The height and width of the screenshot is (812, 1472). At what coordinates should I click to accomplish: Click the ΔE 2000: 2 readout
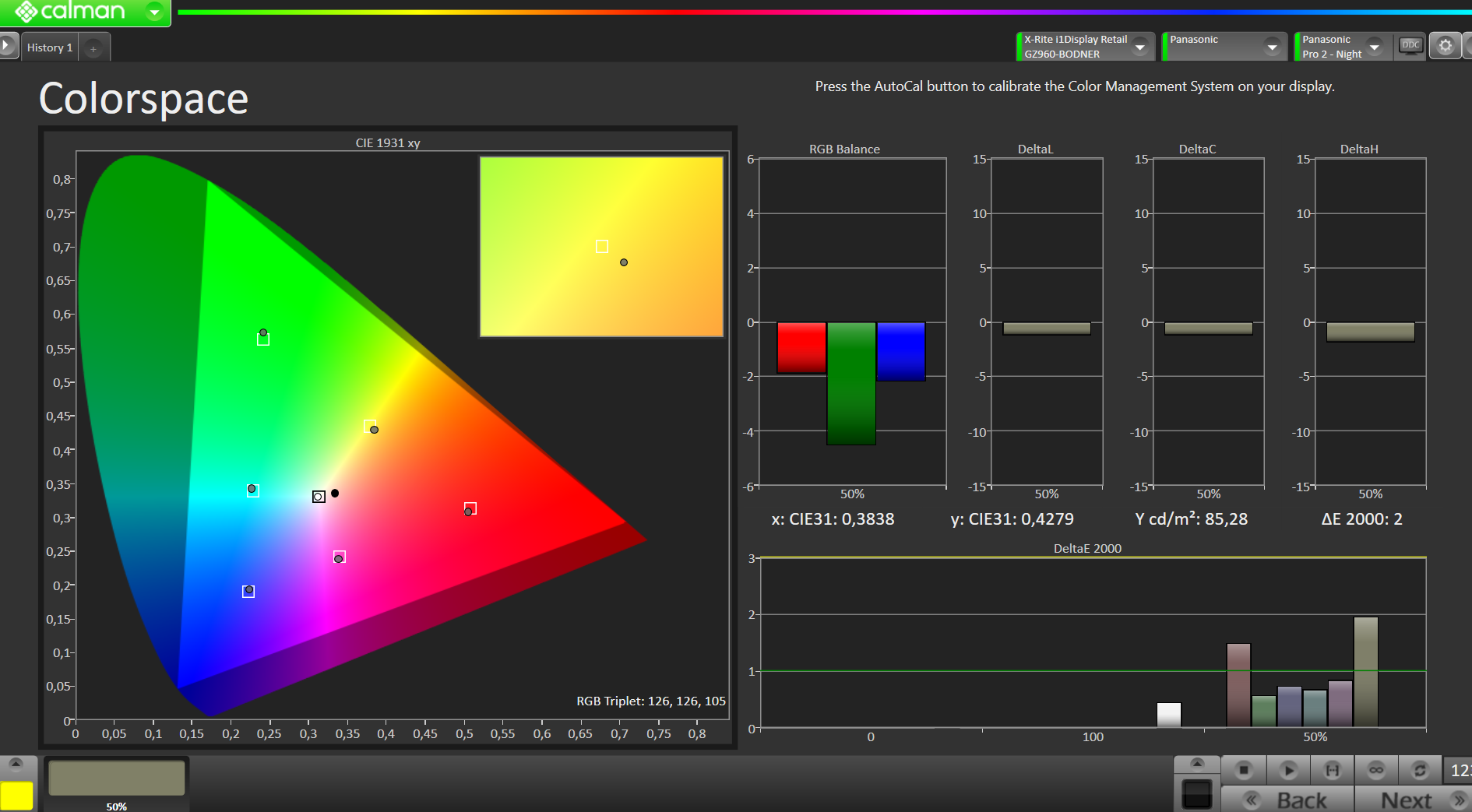tap(1361, 519)
